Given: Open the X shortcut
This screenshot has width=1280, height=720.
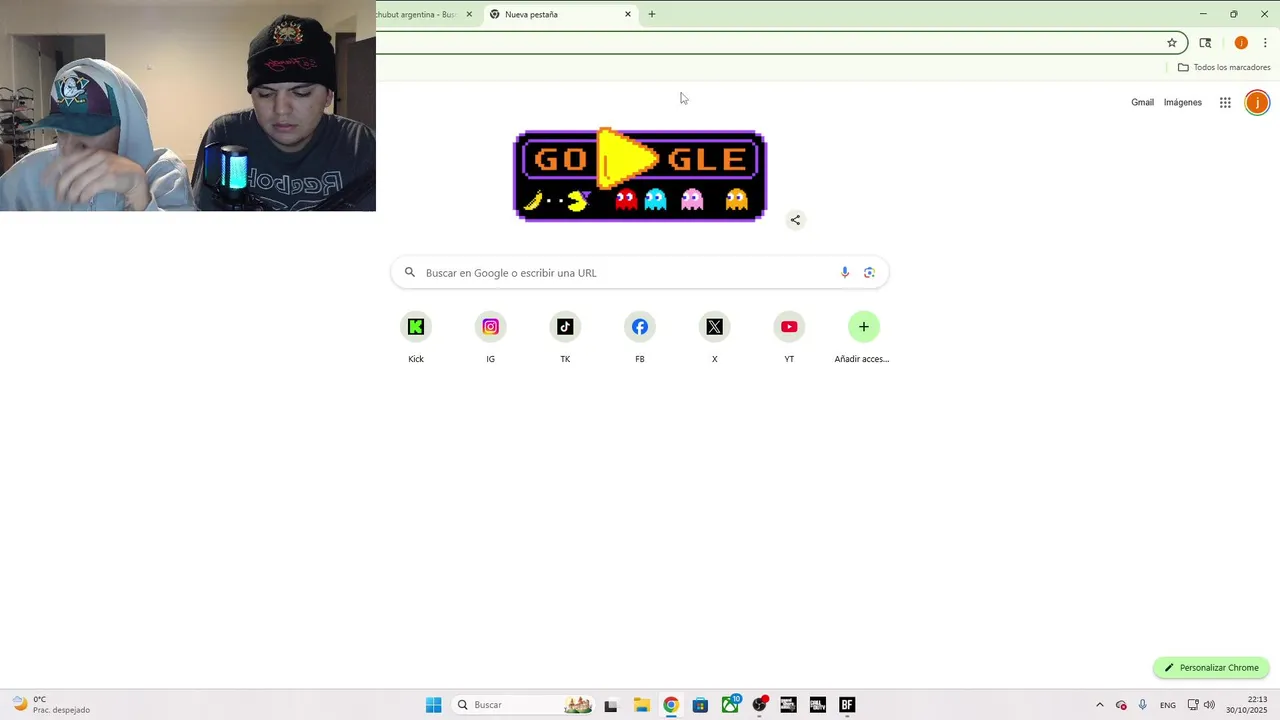Looking at the screenshot, I should 714,327.
